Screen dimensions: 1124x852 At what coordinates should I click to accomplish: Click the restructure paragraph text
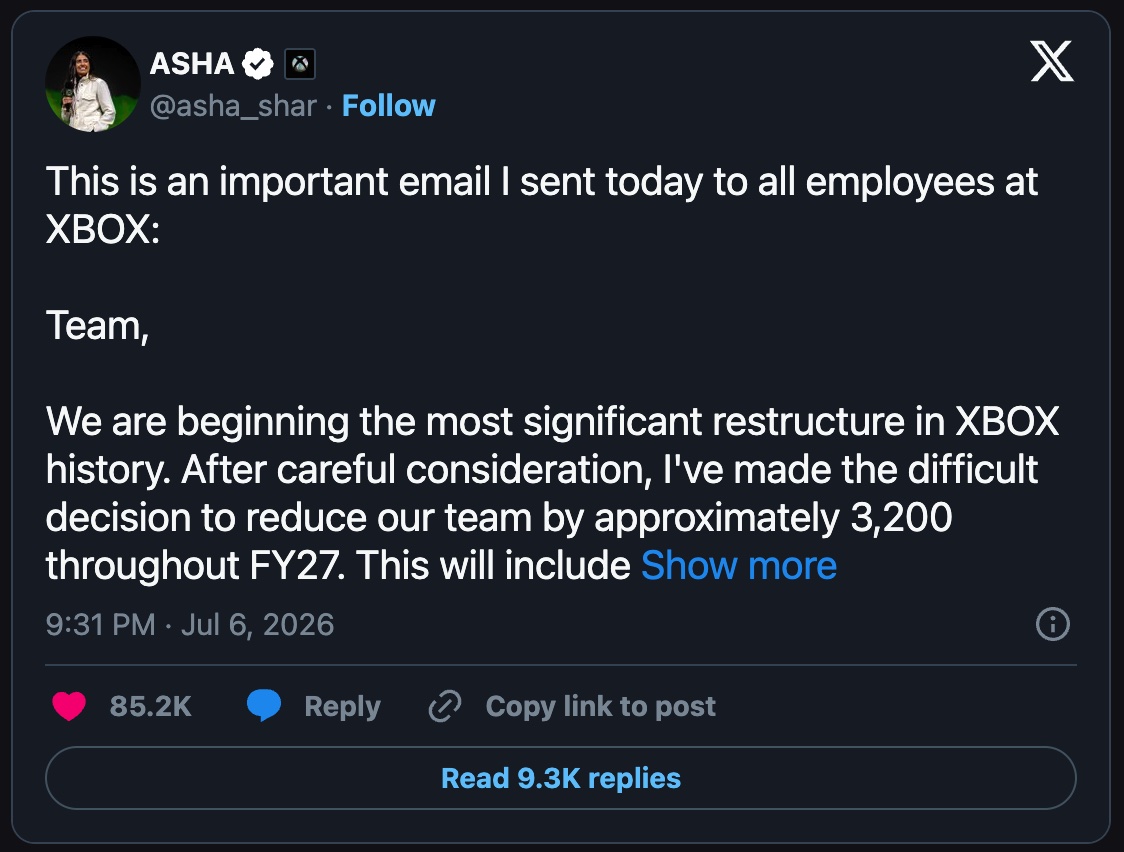pos(552,493)
